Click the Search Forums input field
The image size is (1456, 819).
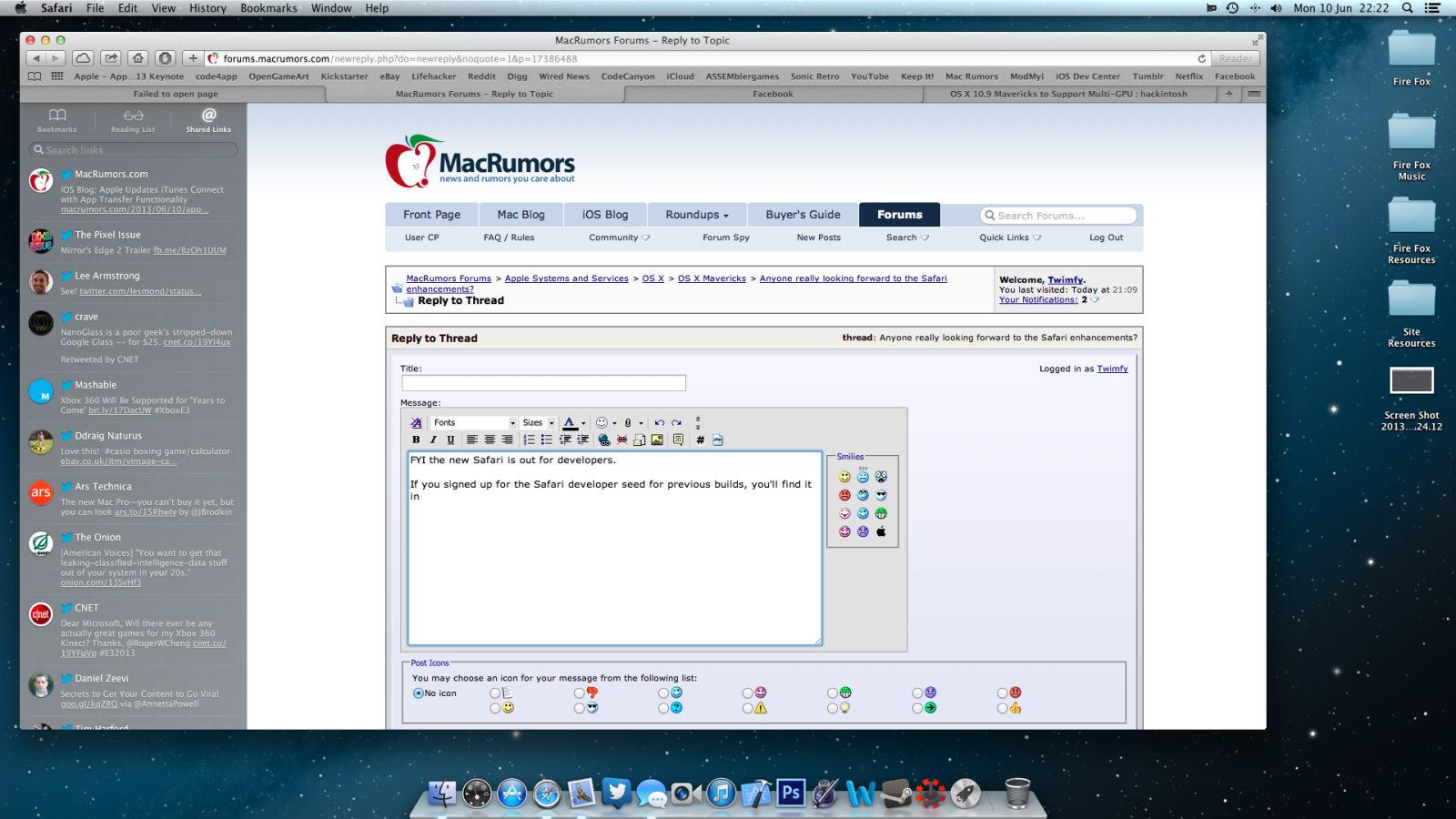point(1058,216)
